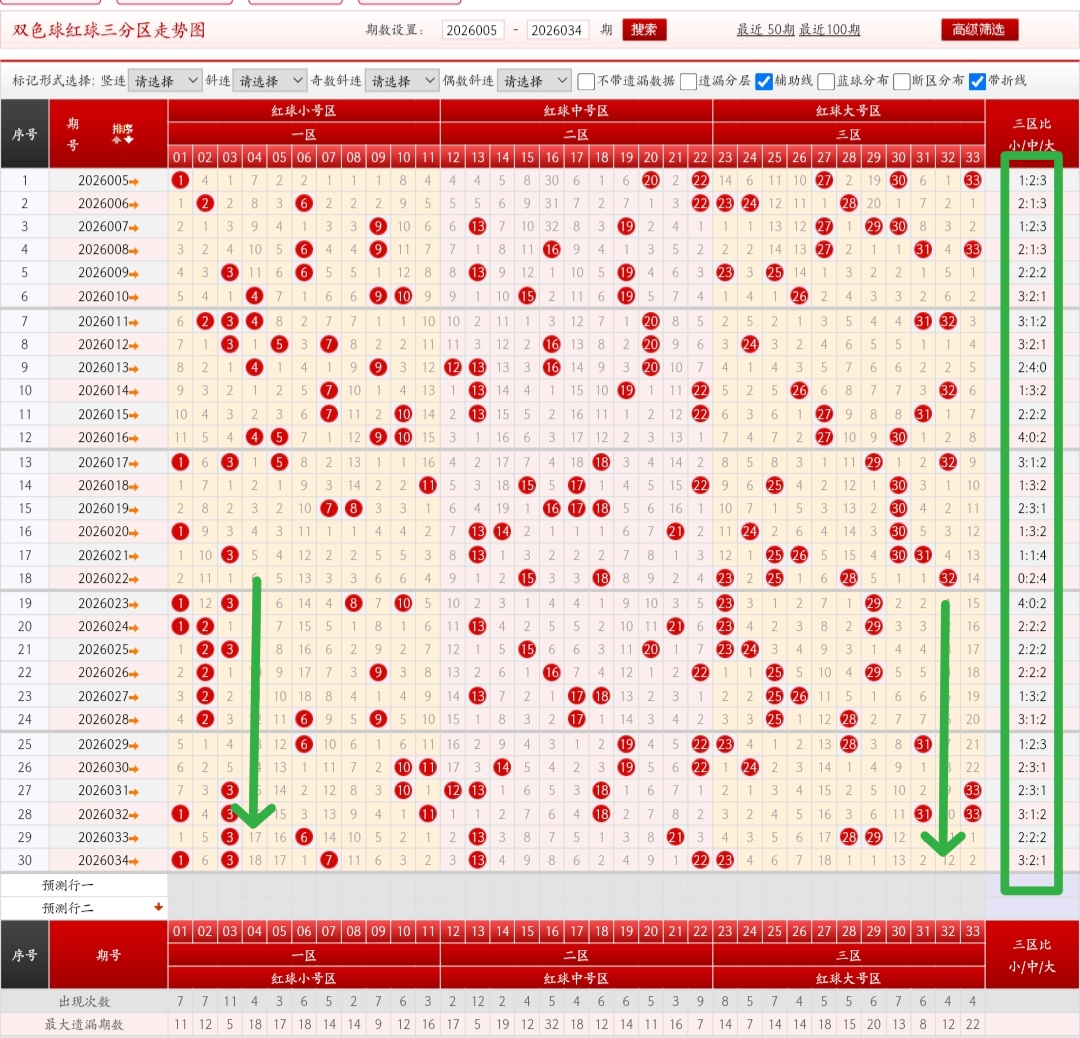Disable the 带折线 checkbox
Image resolution: width=1080 pixels, height=1038 pixels.
(x=977, y=81)
